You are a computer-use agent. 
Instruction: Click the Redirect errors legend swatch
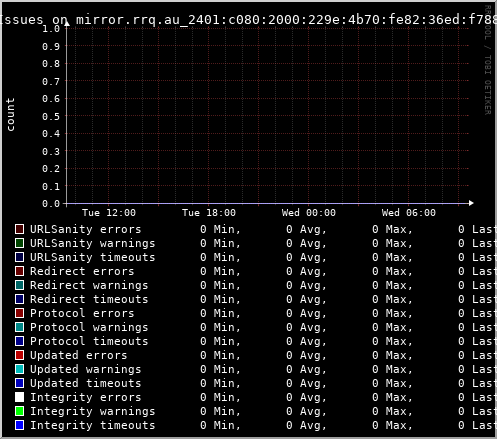[x=20, y=271]
